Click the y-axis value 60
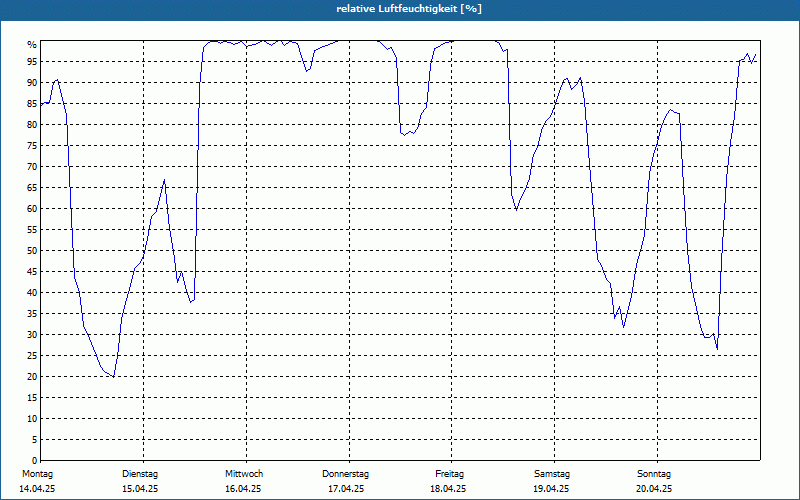The height and width of the screenshot is (500, 800). coord(32,209)
